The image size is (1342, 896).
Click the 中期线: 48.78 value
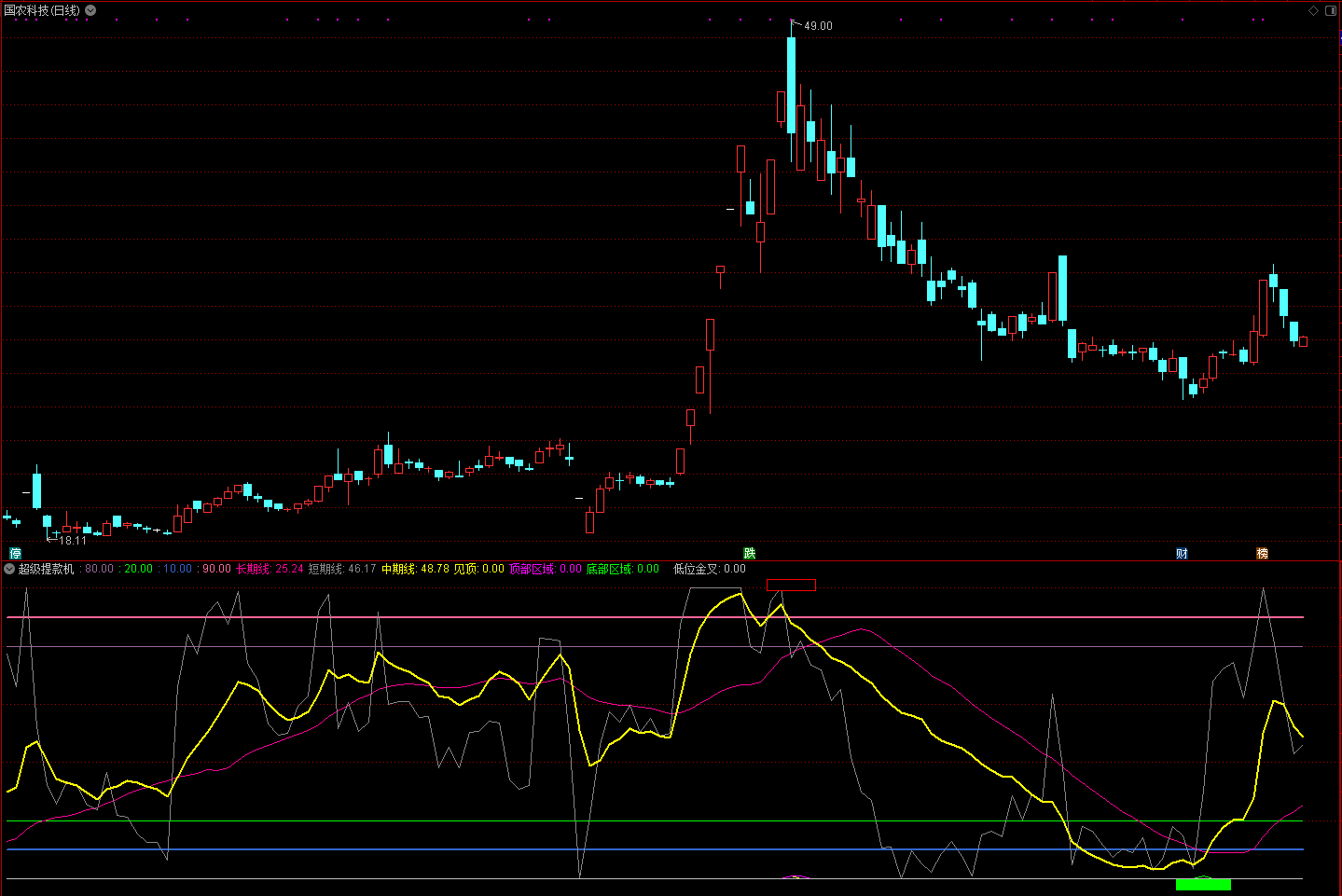[x=415, y=569]
